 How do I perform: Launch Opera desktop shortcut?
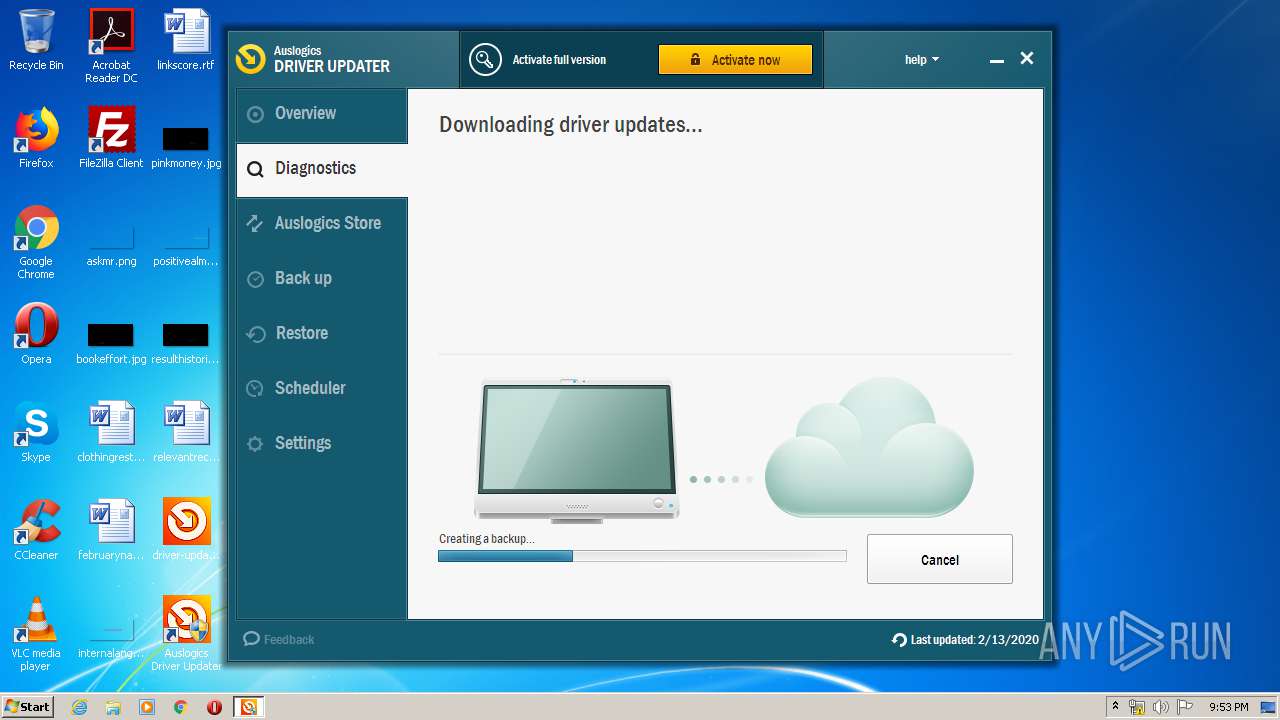pyautogui.click(x=36, y=334)
